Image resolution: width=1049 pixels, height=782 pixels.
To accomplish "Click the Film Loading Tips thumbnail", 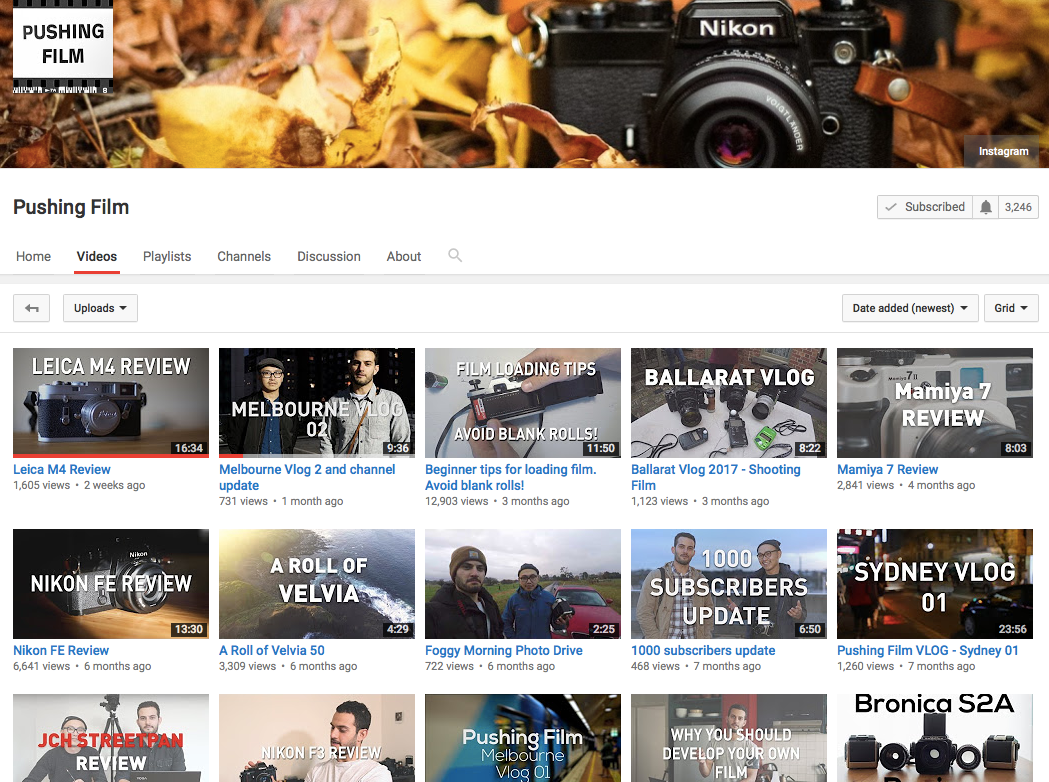I will (522, 403).
